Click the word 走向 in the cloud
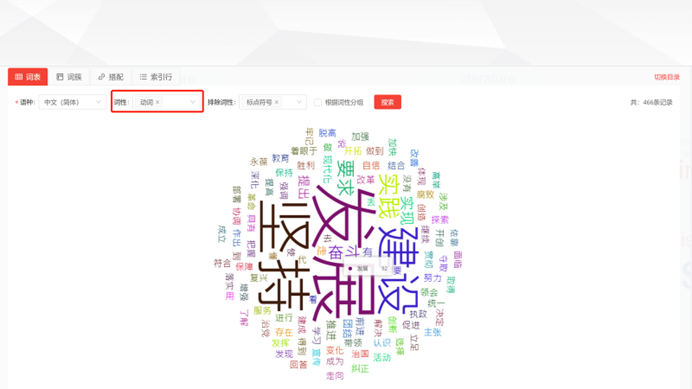 tap(335, 375)
